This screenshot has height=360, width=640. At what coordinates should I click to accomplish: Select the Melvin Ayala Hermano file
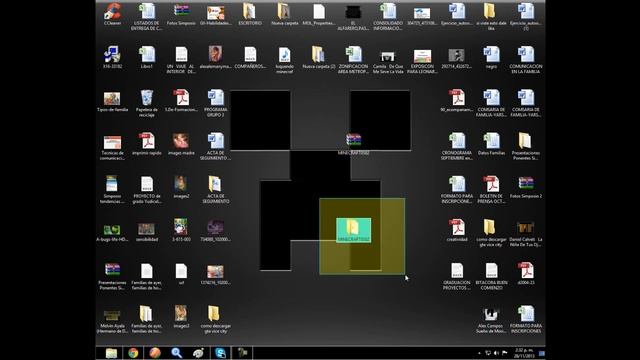tap(112, 321)
